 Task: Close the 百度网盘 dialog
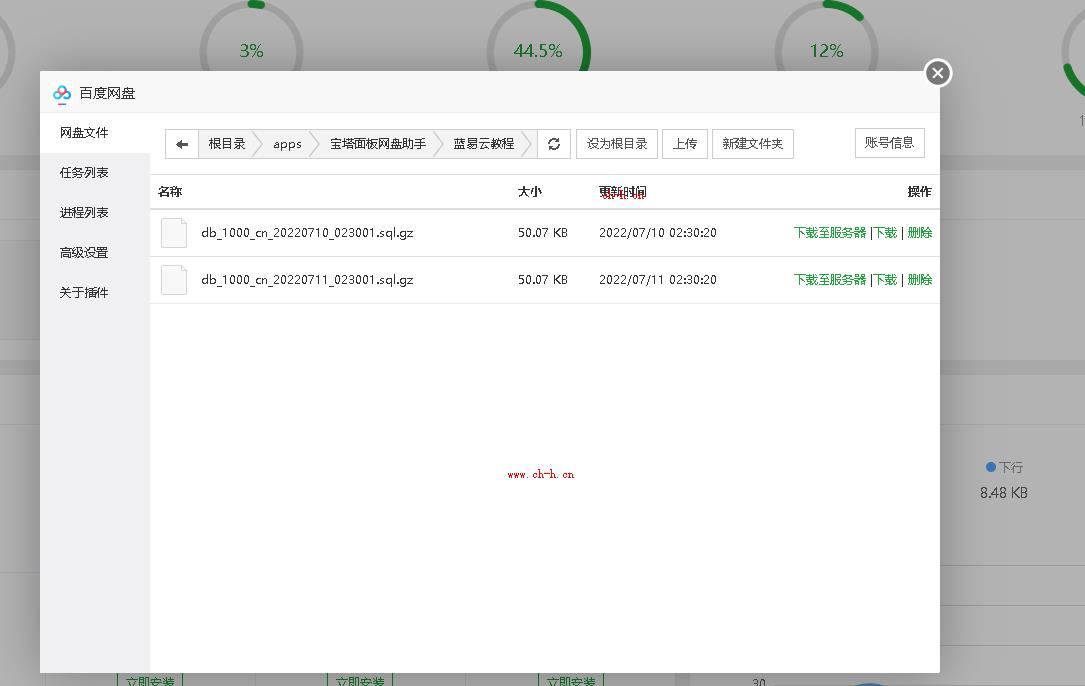(938, 73)
